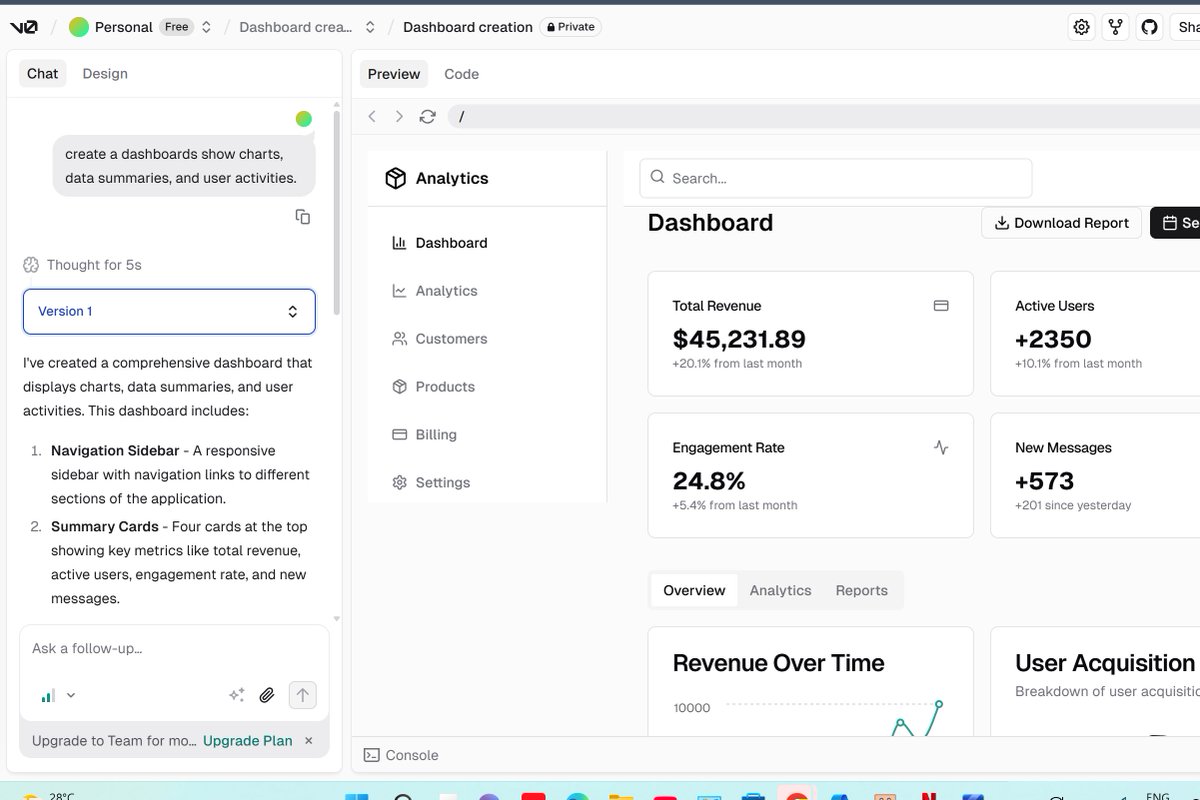Open the GitHub integration icon

(1149, 27)
